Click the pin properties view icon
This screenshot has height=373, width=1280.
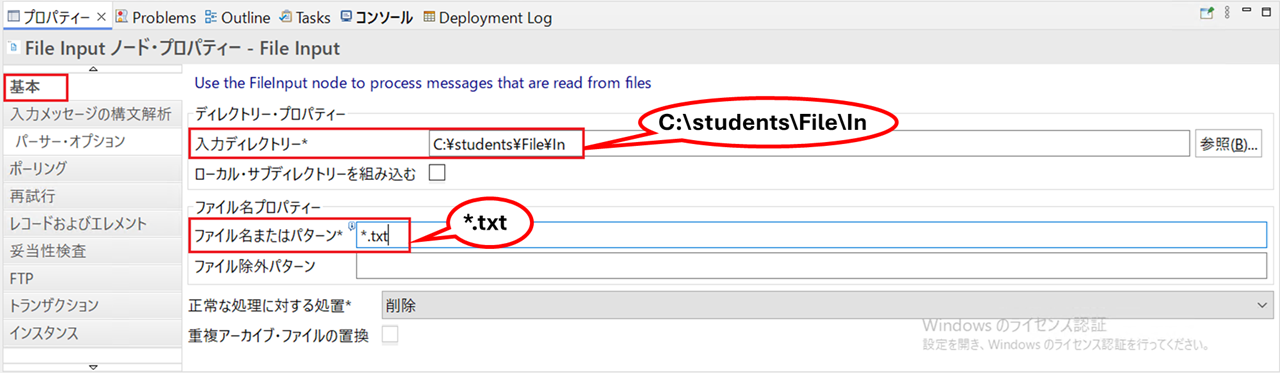coord(1206,14)
